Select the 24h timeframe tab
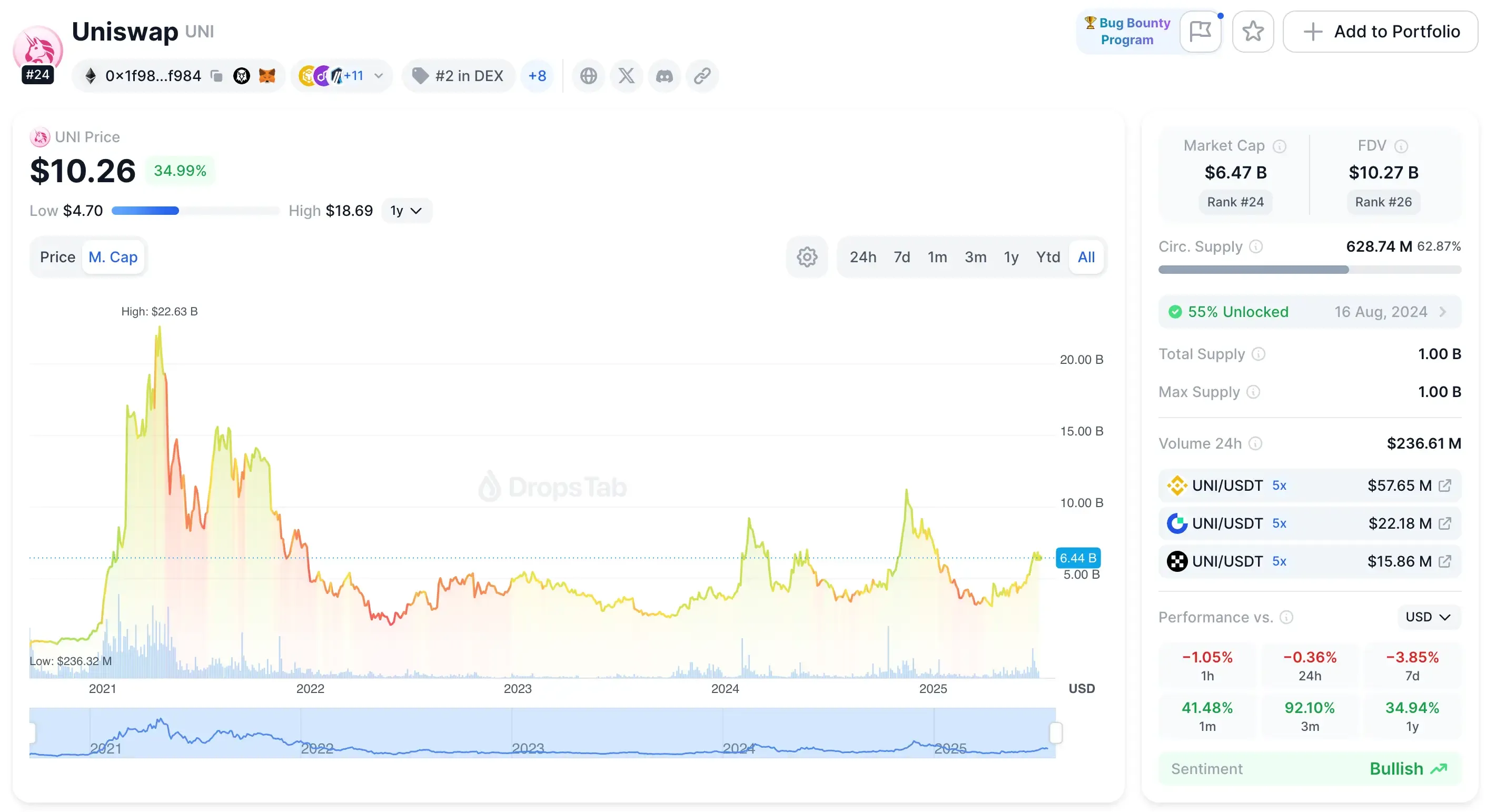The height and width of the screenshot is (812, 1486). point(863,256)
